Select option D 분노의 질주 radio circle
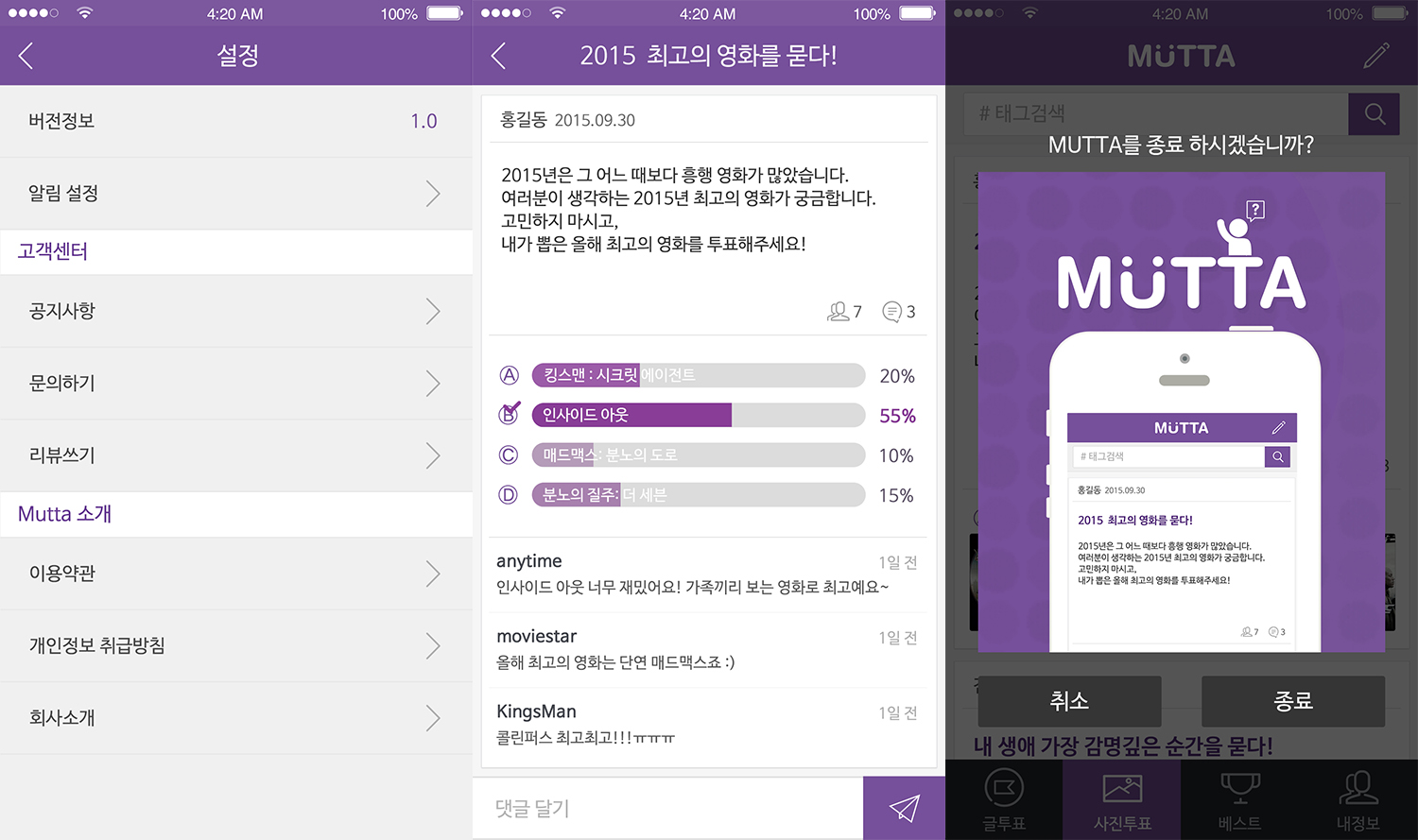The height and width of the screenshot is (840, 1418). click(509, 494)
